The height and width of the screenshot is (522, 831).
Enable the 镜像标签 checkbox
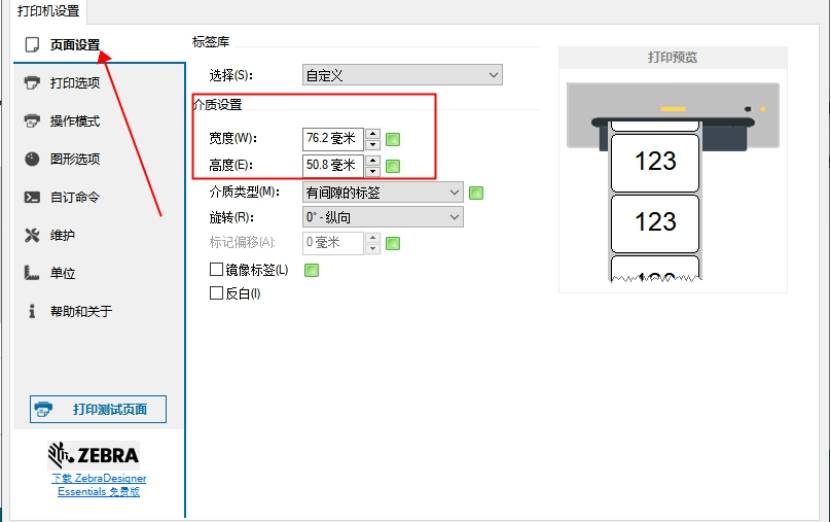pyautogui.click(x=216, y=270)
